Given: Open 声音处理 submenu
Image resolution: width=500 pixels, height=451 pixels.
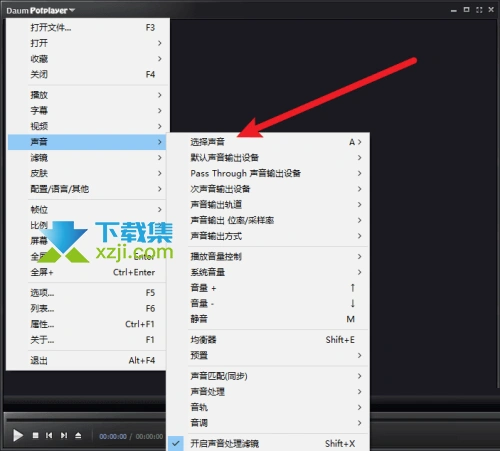Looking at the screenshot, I should pyautogui.click(x=268, y=392).
